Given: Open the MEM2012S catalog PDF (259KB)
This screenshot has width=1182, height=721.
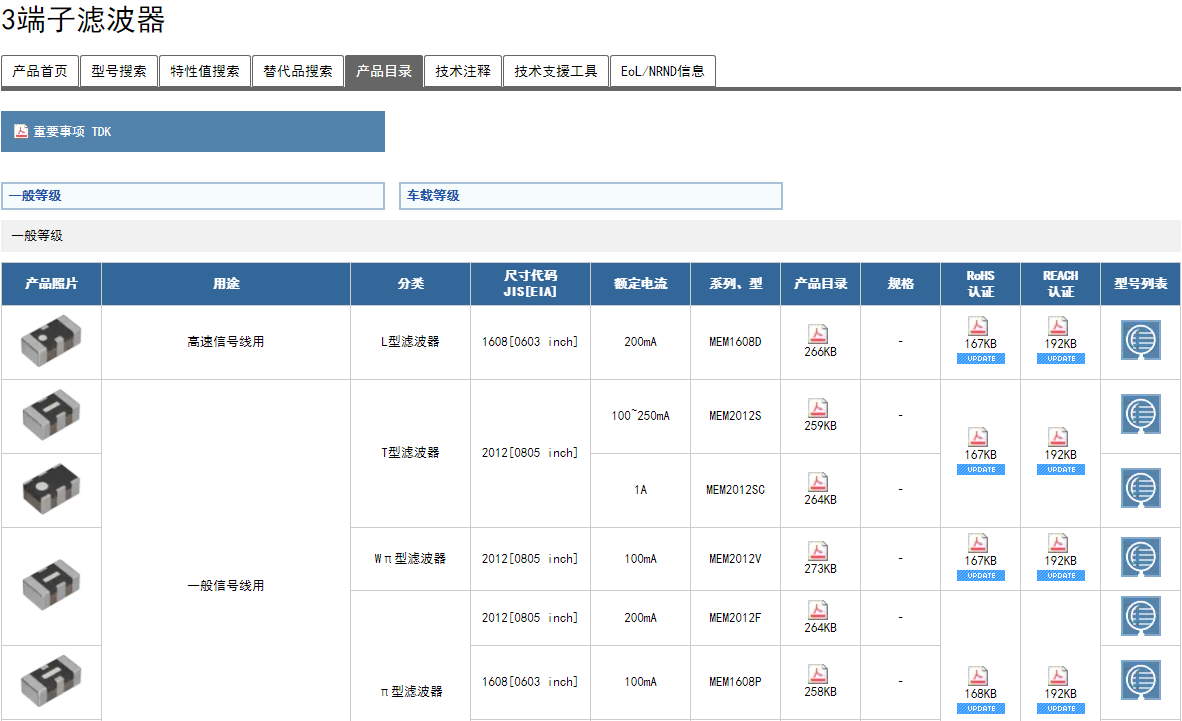Looking at the screenshot, I should (819, 408).
